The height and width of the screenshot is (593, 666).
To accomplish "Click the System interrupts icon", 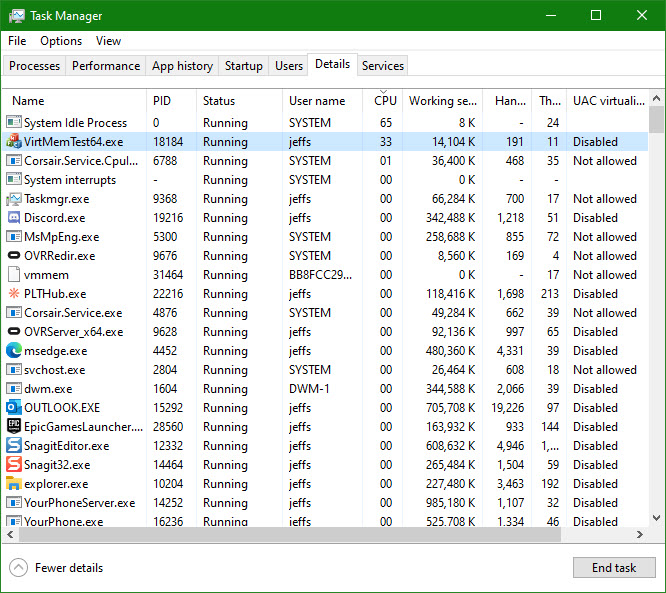I will (14, 179).
